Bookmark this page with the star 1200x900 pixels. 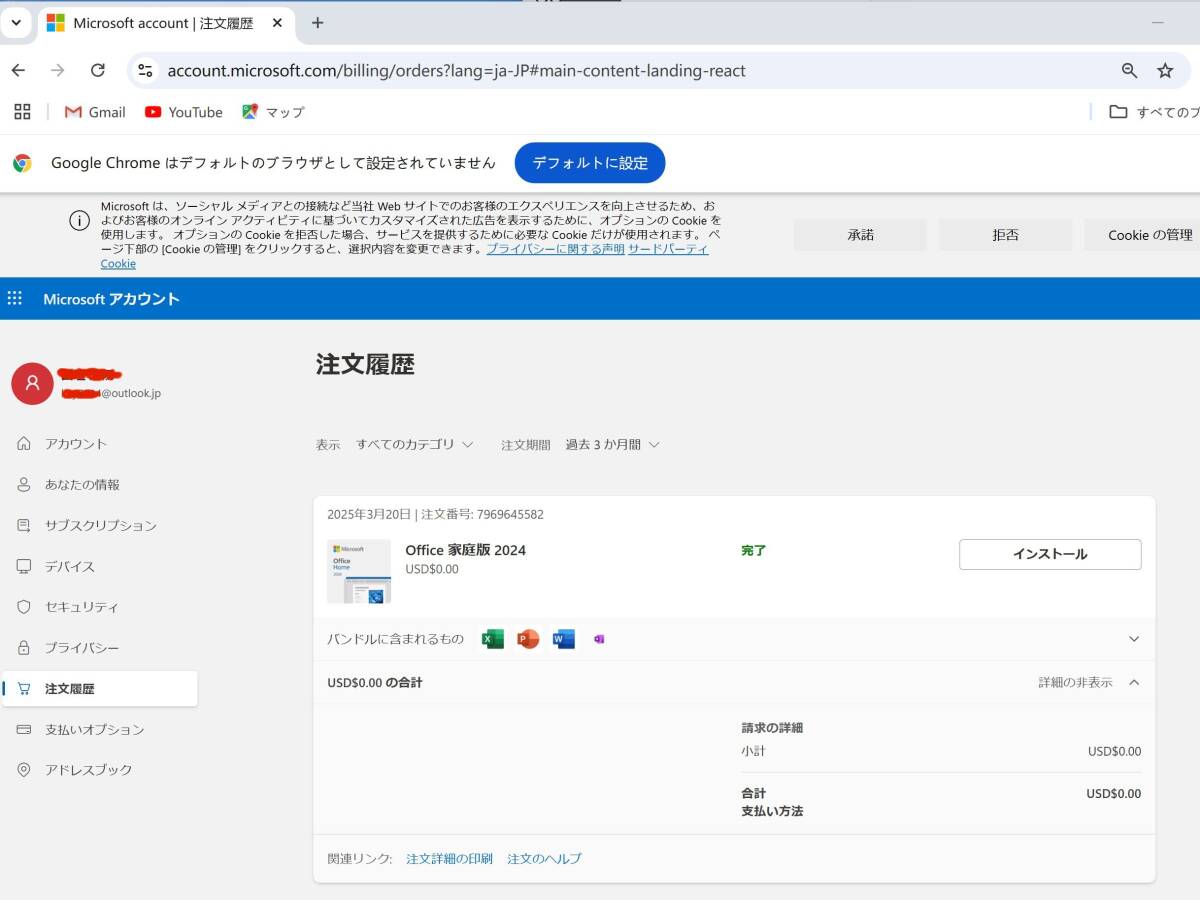(1165, 70)
